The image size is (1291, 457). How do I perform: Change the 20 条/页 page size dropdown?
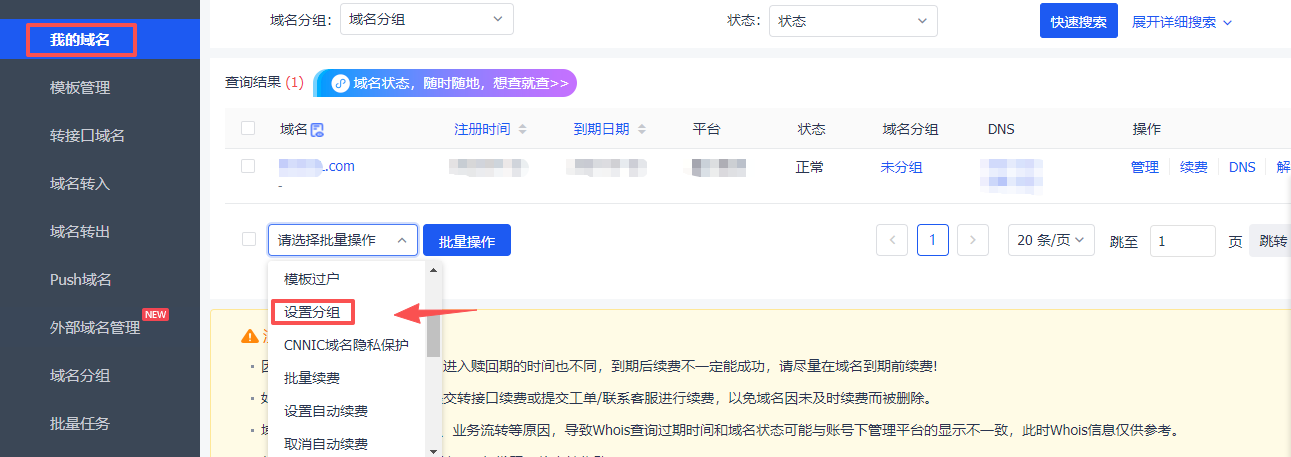tap(1051, 240)
